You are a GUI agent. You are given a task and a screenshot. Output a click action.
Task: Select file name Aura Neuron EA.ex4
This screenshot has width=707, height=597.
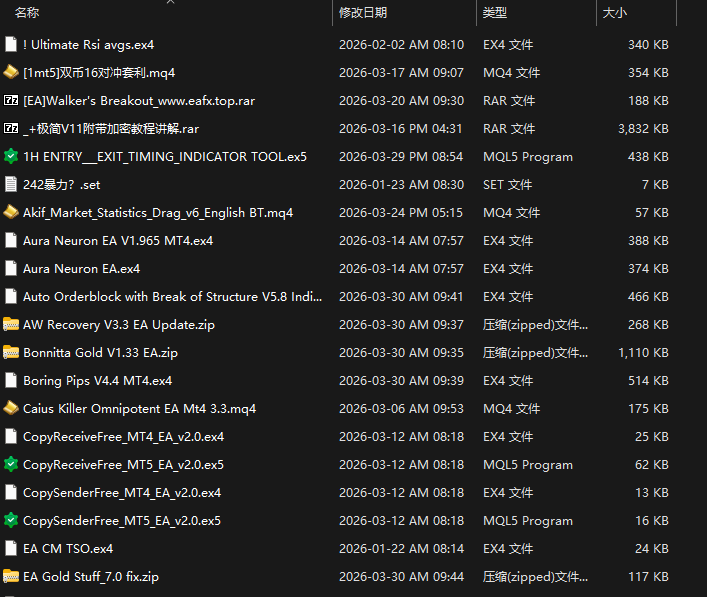tap(82, 268)
